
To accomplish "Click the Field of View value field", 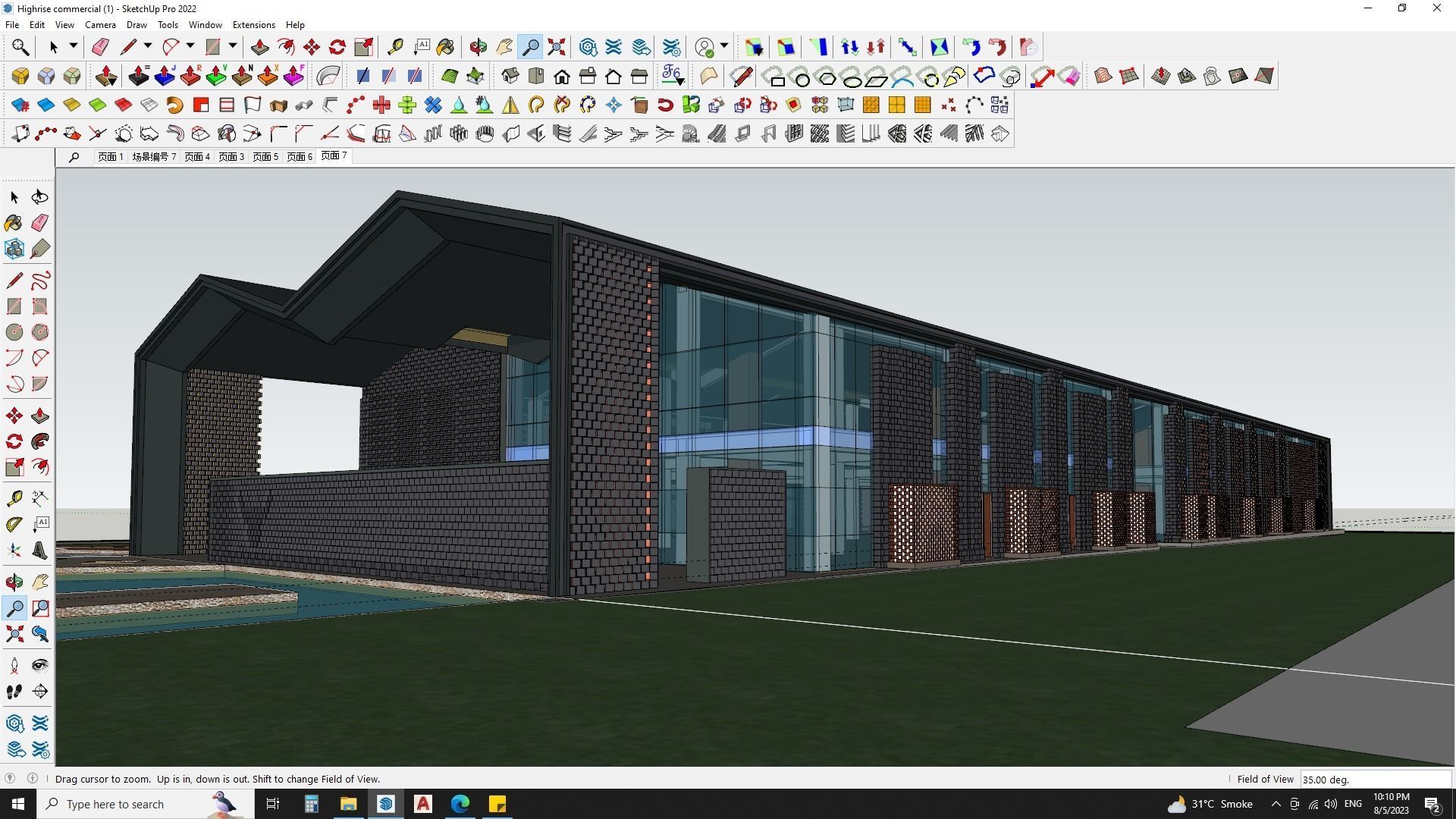I will point(1375,779).
